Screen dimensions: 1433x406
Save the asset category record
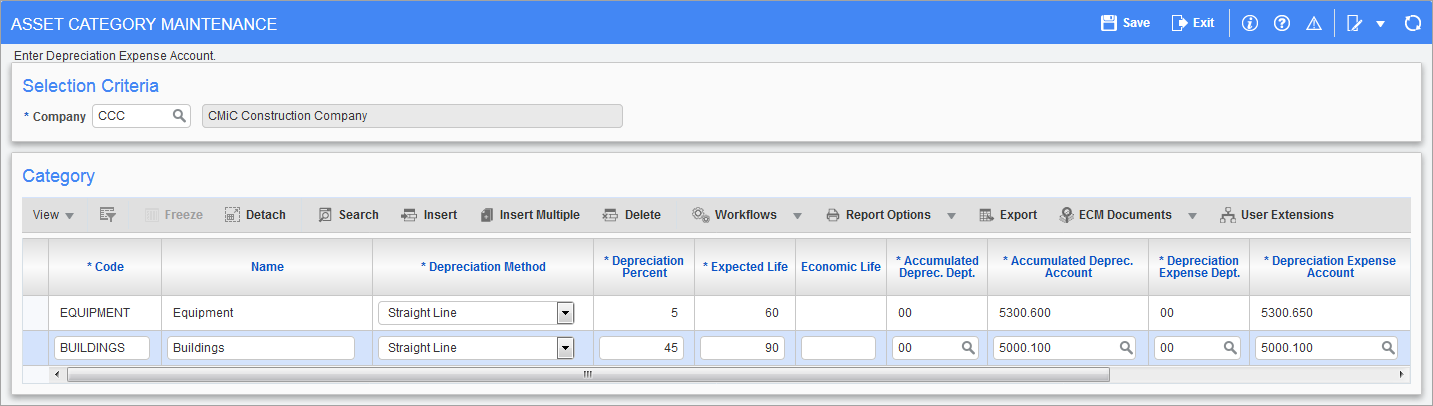1125,23
